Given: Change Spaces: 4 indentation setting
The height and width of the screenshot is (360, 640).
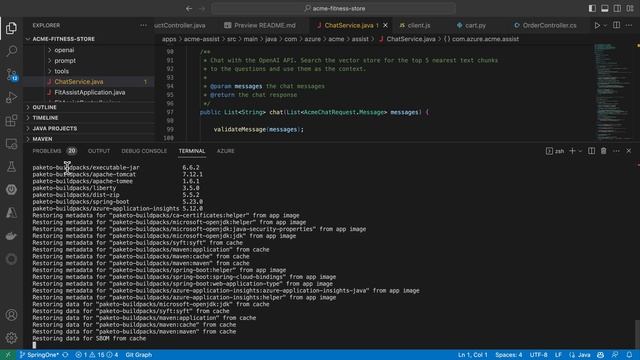Looking at the screenshot, I should pos(509,355).
